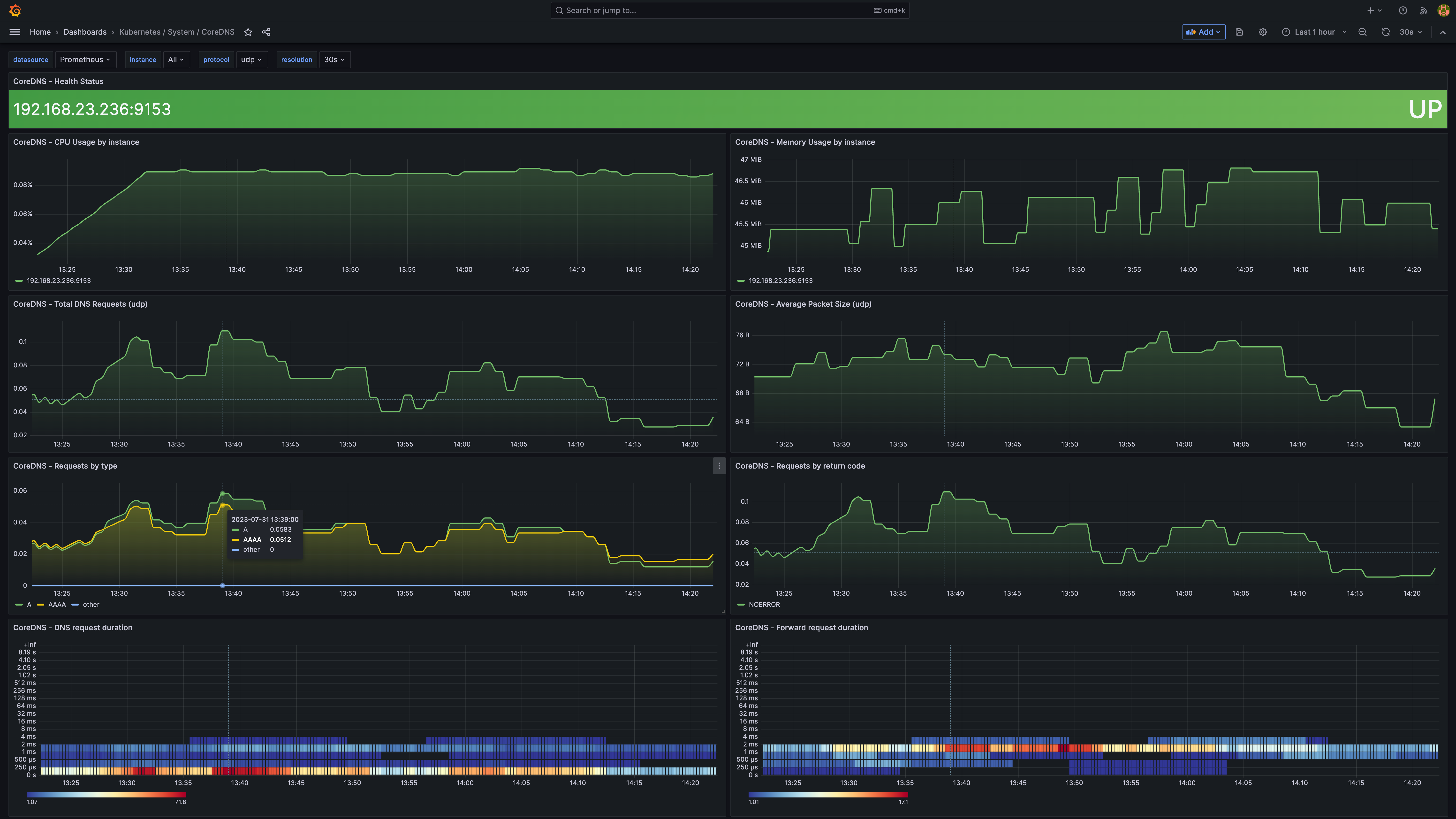Share the dashboard via the share icon

266,32
